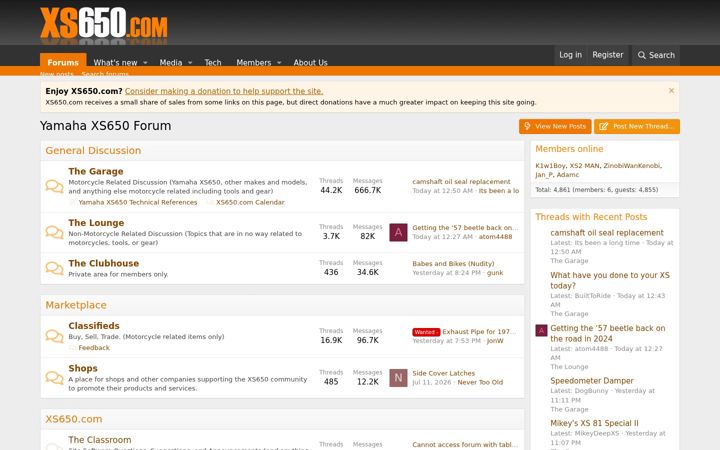Open The Clubhouse forum title
Screen dimensions: 720x450
pos(103,263)
